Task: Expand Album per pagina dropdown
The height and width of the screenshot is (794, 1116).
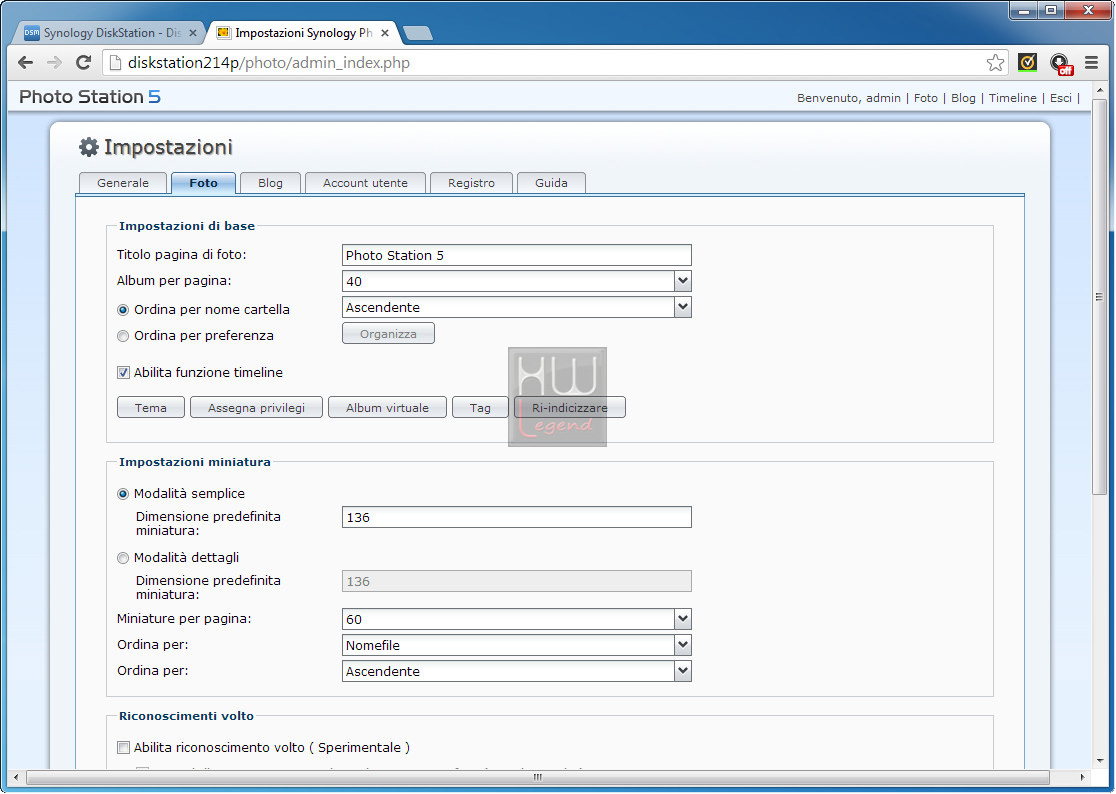Action: coord(517,281)
